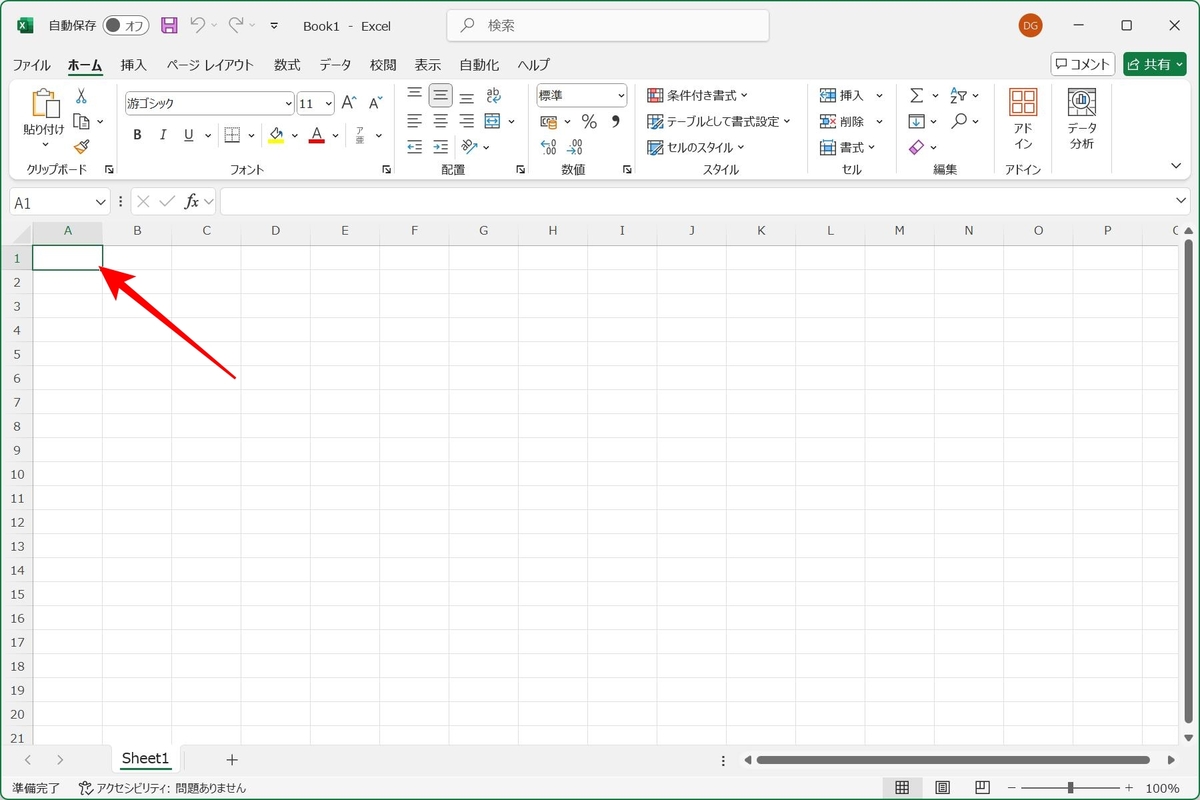Open テーブルとして書式設定 menu
Image resolution: width=1200 pixels, height=800 pixels.
click(x=718, y=122)
